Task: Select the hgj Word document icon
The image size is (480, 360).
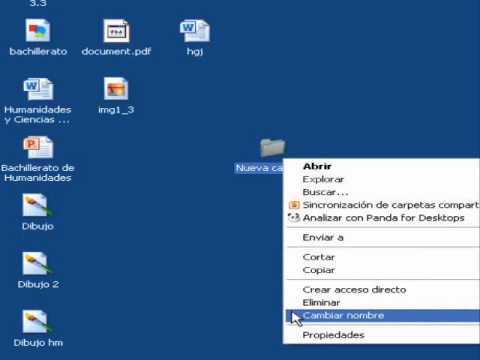Action: (195, 31)
